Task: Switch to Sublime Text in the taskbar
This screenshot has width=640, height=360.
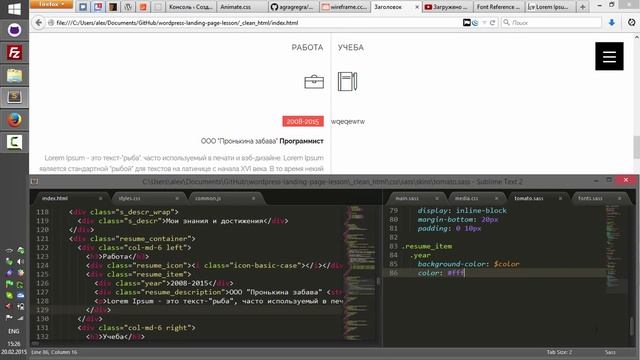Action: (14, 97)
